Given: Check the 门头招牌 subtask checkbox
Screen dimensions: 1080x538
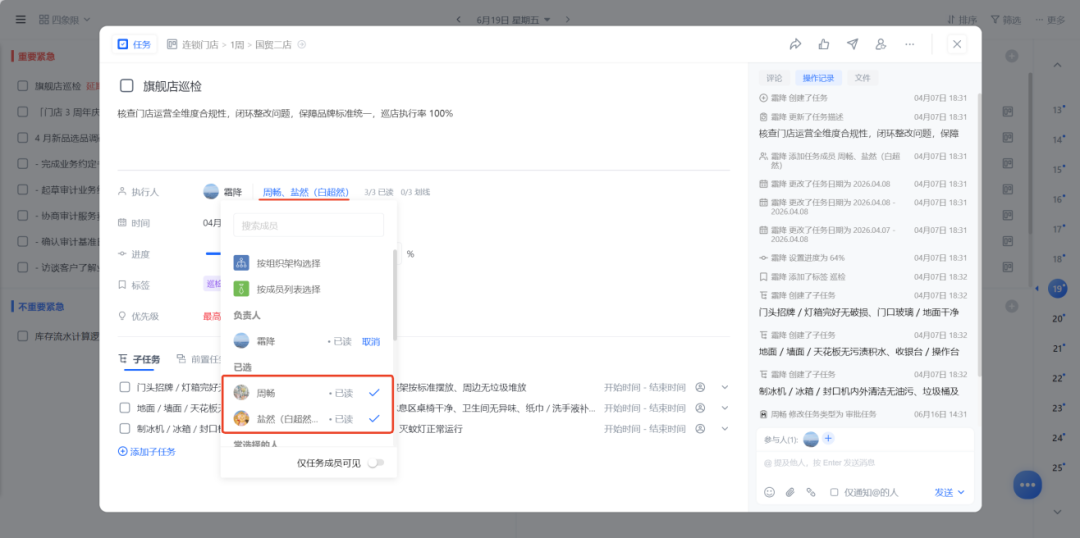Looking at the screenshot, I should (125, 387).
